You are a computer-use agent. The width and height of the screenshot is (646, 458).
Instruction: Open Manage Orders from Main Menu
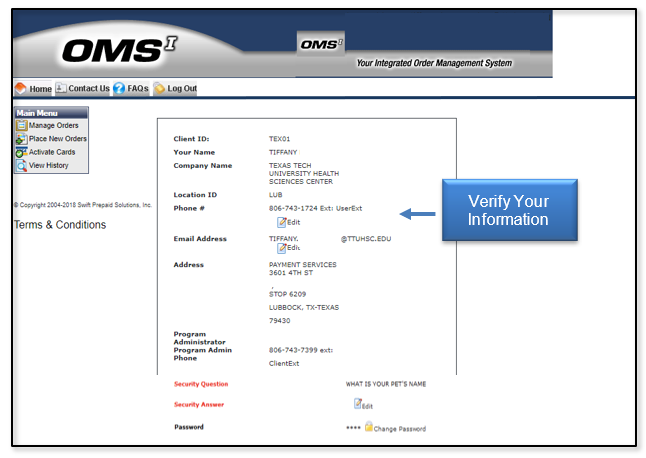[x=54, y=125]
